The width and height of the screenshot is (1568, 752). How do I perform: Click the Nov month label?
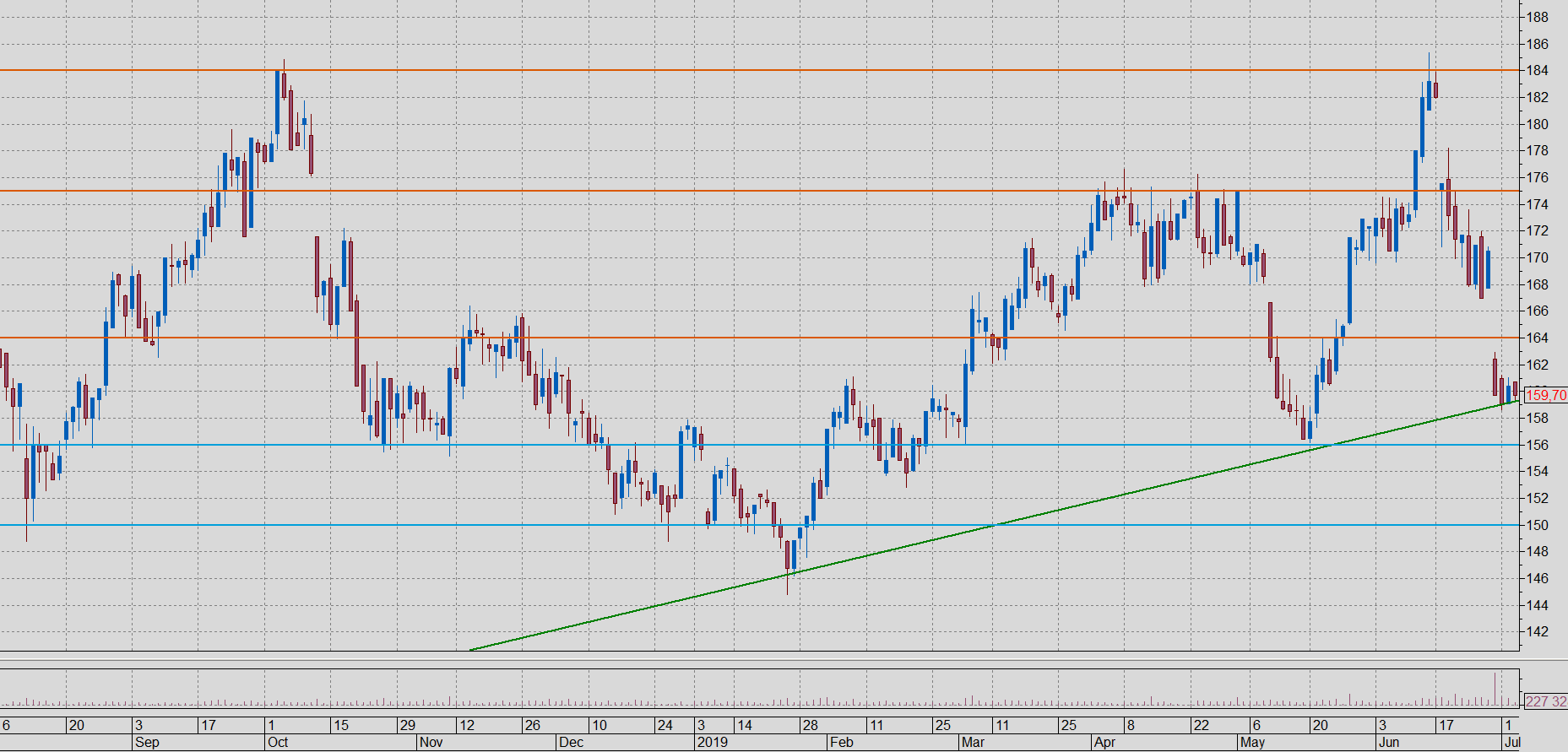431,742
